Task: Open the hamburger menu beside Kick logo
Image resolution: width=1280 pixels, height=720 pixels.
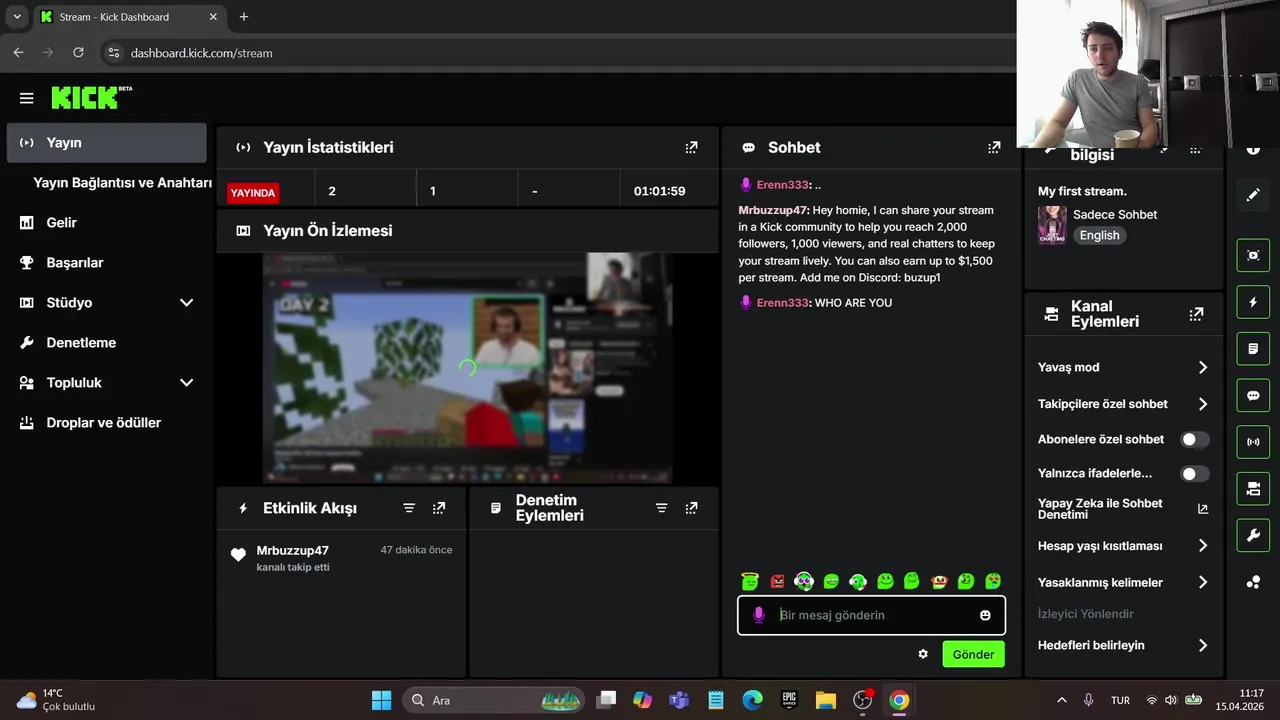Action: pyautogui.click(x=27, y=98)
